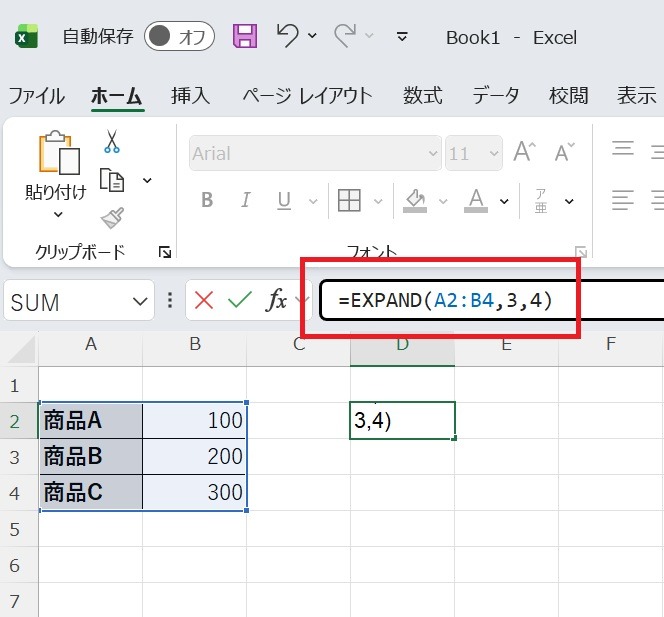Open the fill color dropdown
664x617 pixels.
click(x=443, y=201)
